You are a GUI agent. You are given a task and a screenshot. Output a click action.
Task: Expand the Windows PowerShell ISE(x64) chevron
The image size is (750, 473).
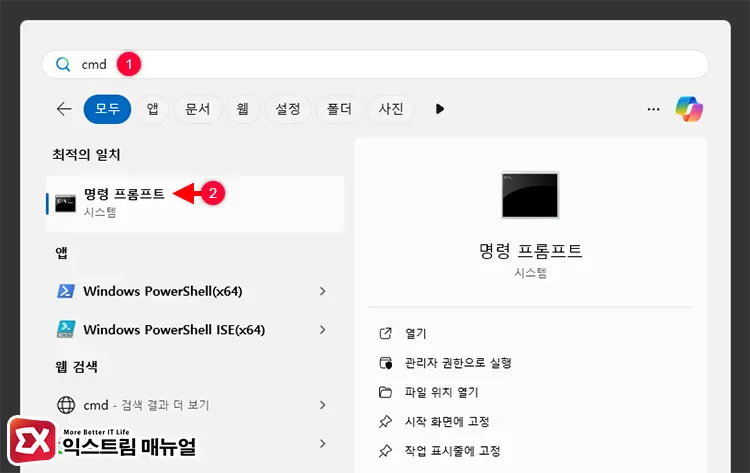click(x=323, y=330)
